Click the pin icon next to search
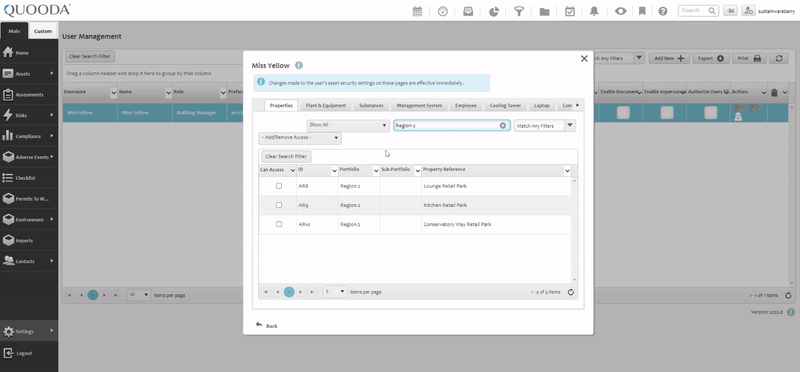This screenshot has height=372, width=800. [730, 11]
